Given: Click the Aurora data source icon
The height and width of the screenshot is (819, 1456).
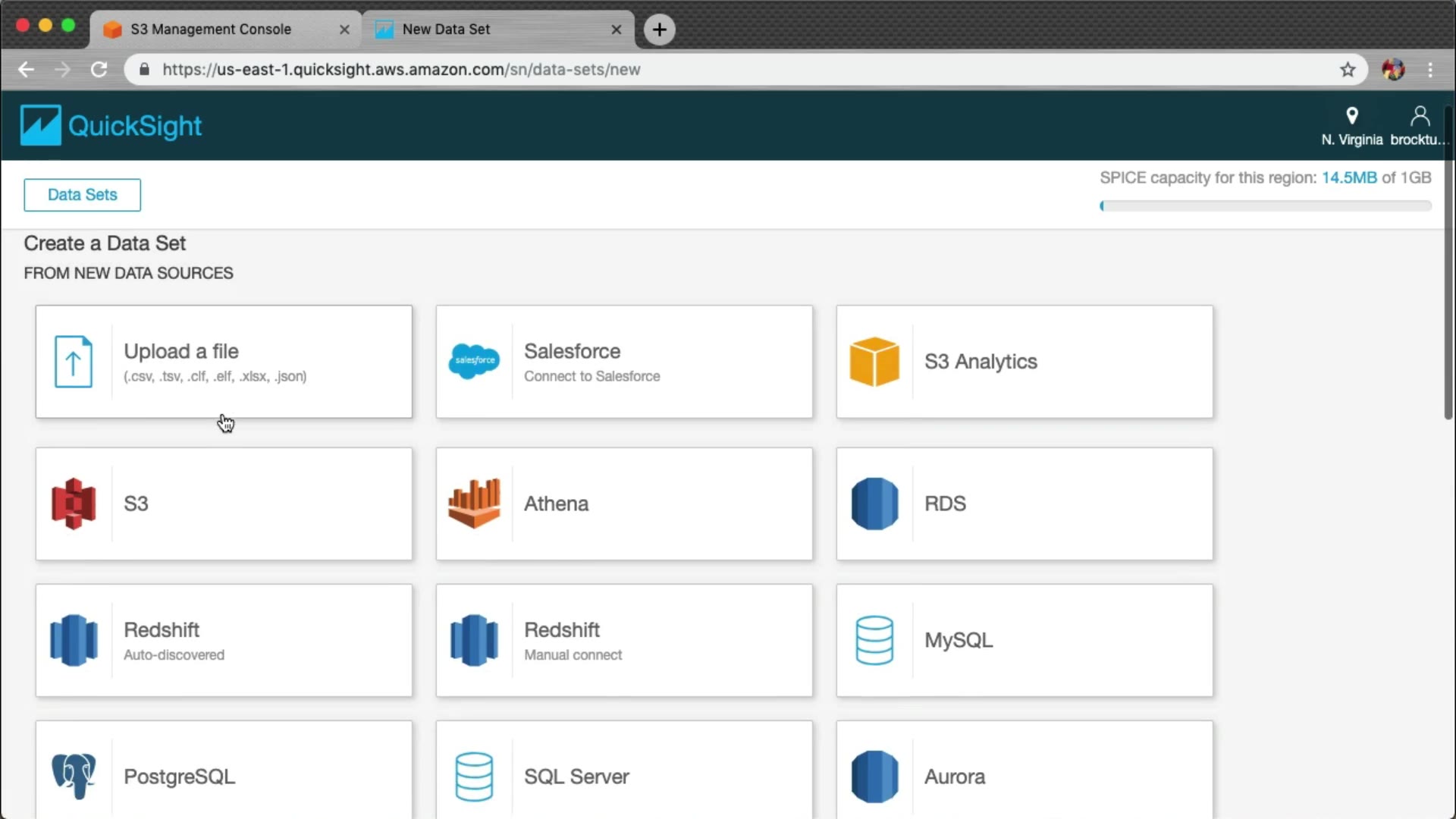Looking at the screenshot, I should click(x=874, y=776).
